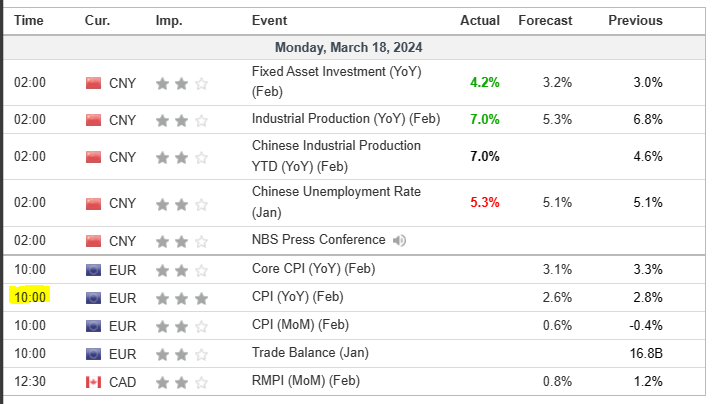Click importance stars in the Trade Balance row
The height and width of the screenshot is (404, 717).
[x=182, y=353]
